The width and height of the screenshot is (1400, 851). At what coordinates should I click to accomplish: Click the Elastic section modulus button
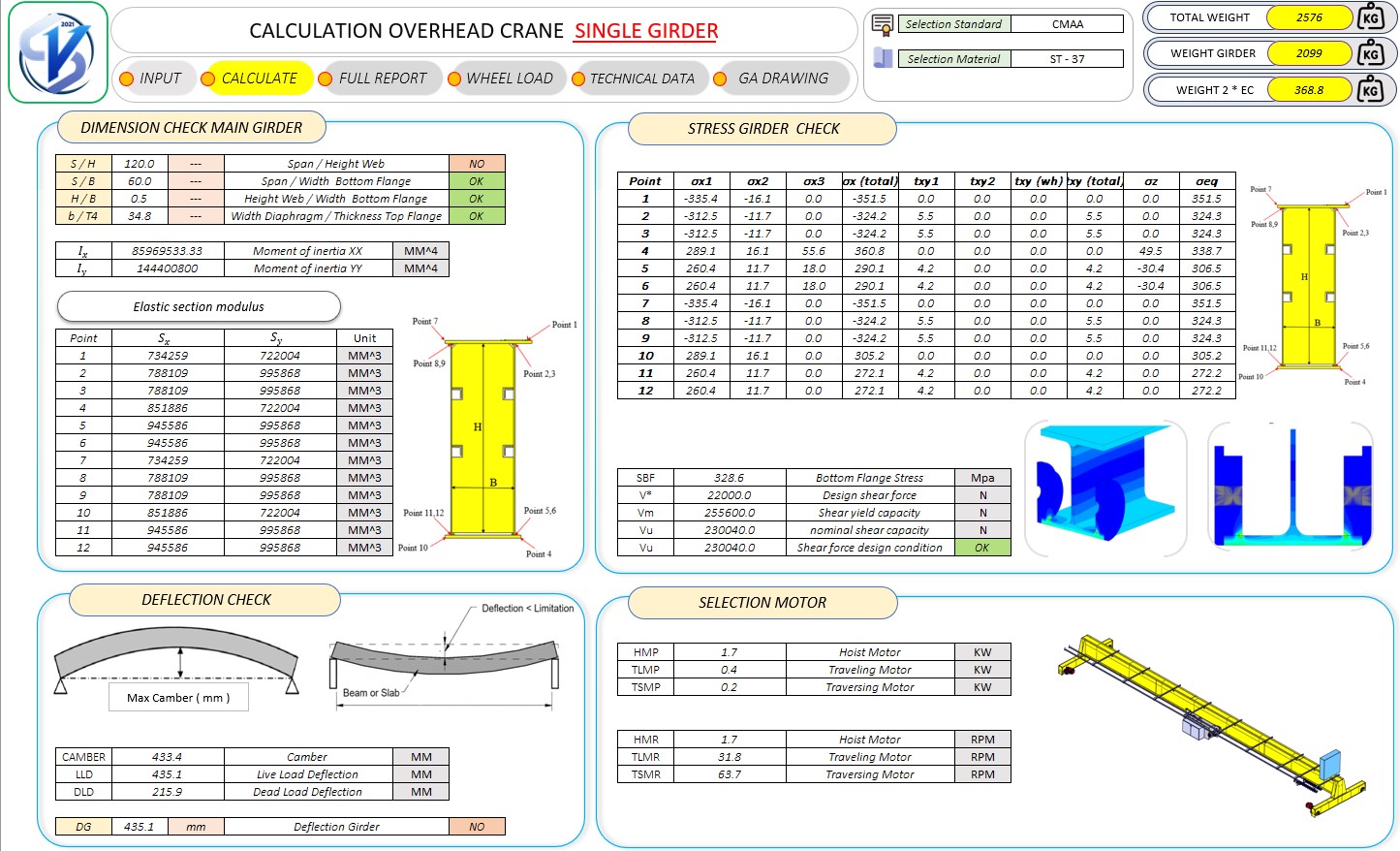pos(199,306)
